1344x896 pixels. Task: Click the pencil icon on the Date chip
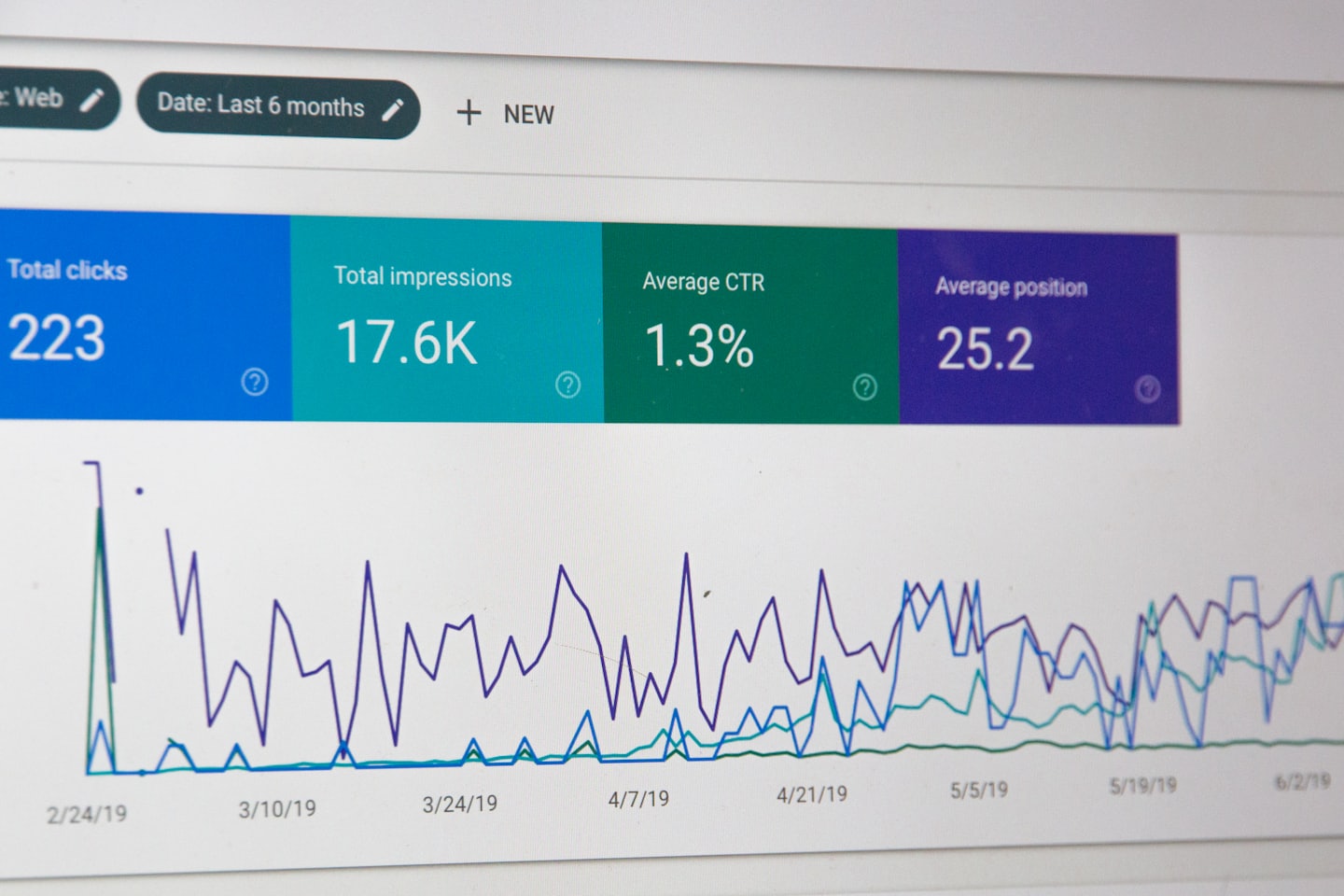[393, 109]
